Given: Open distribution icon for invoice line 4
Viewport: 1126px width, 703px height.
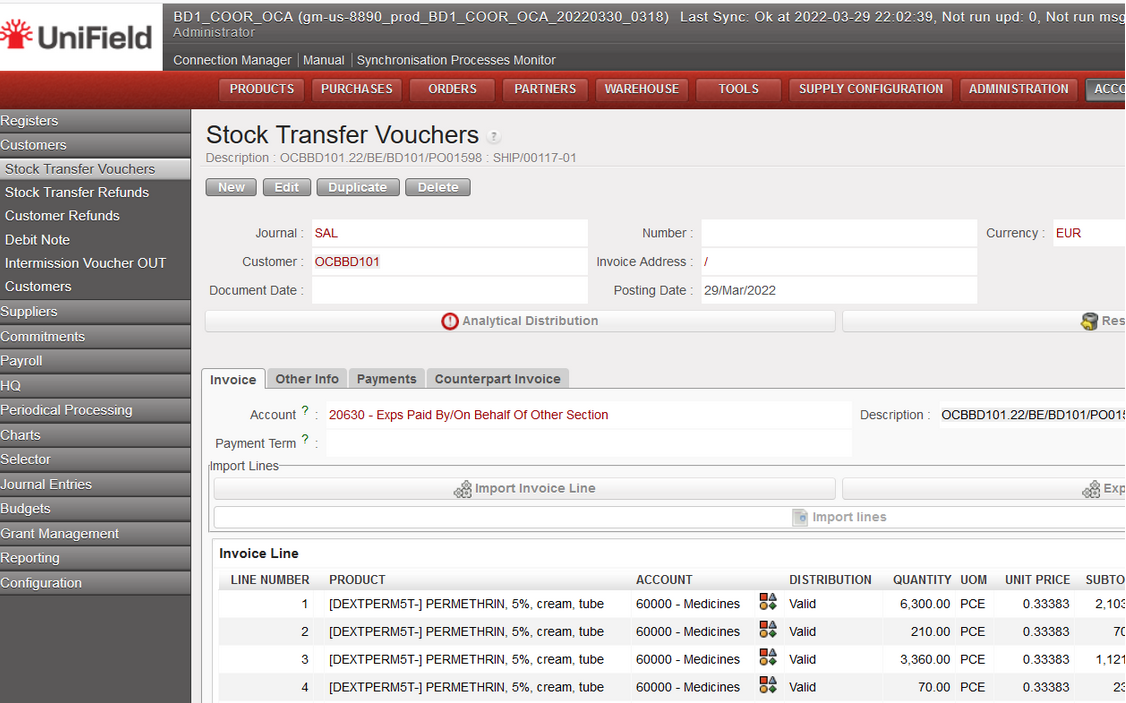Looking at the screenshot, I should 767,686.
